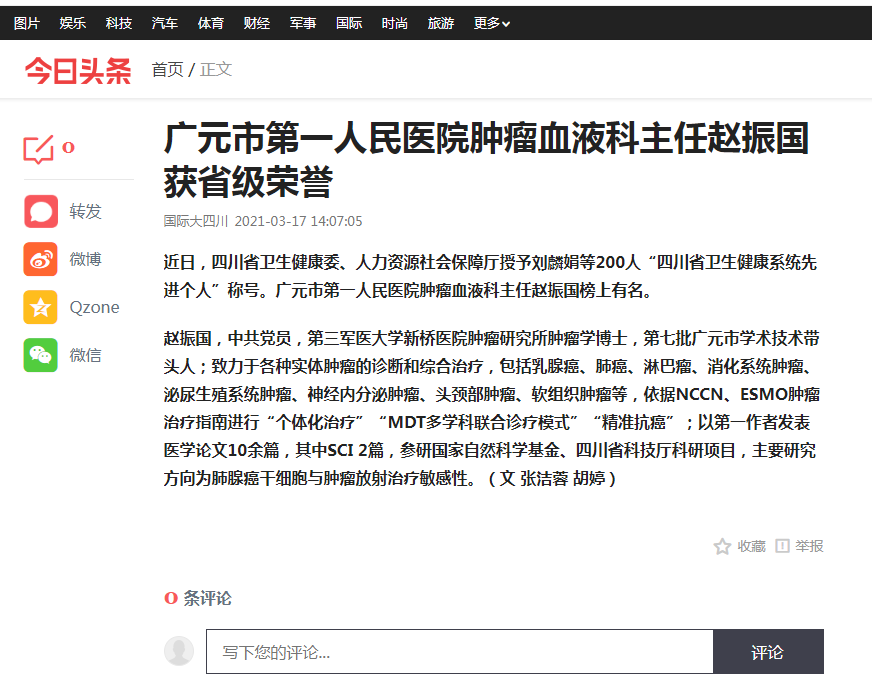Screen dimensions: 872x690
Task: Click the user avatar beside comment box
Action: (x=179, y=651)
